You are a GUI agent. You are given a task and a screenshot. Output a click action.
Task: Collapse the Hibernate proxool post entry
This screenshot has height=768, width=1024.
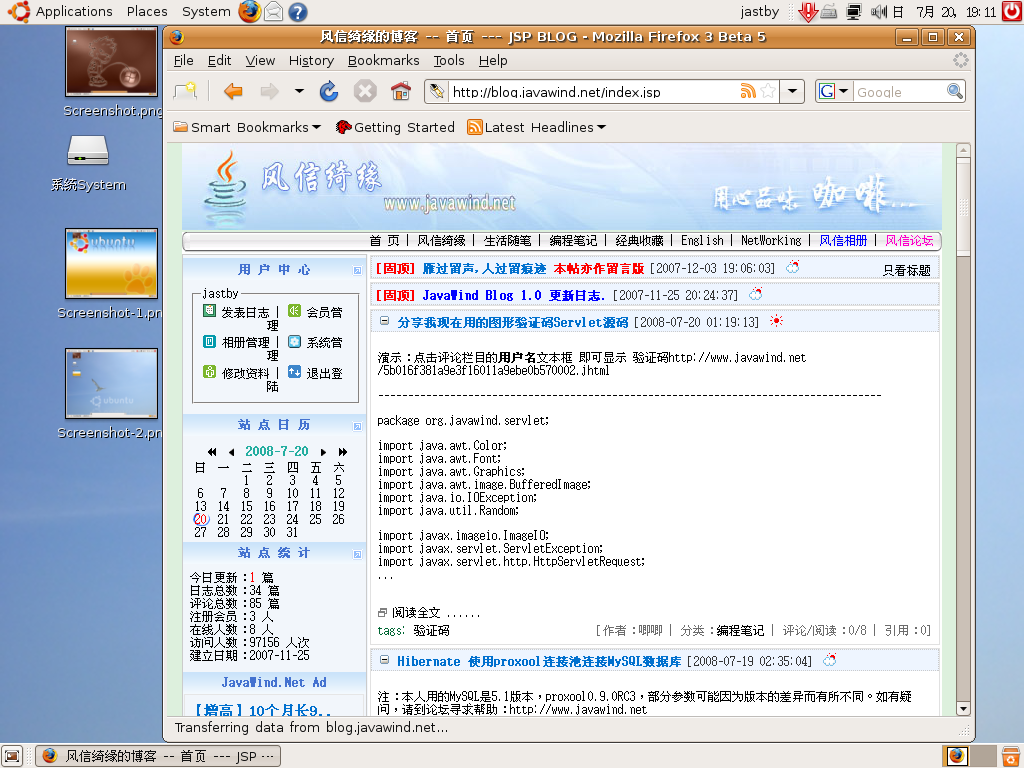tap(384, 661)
